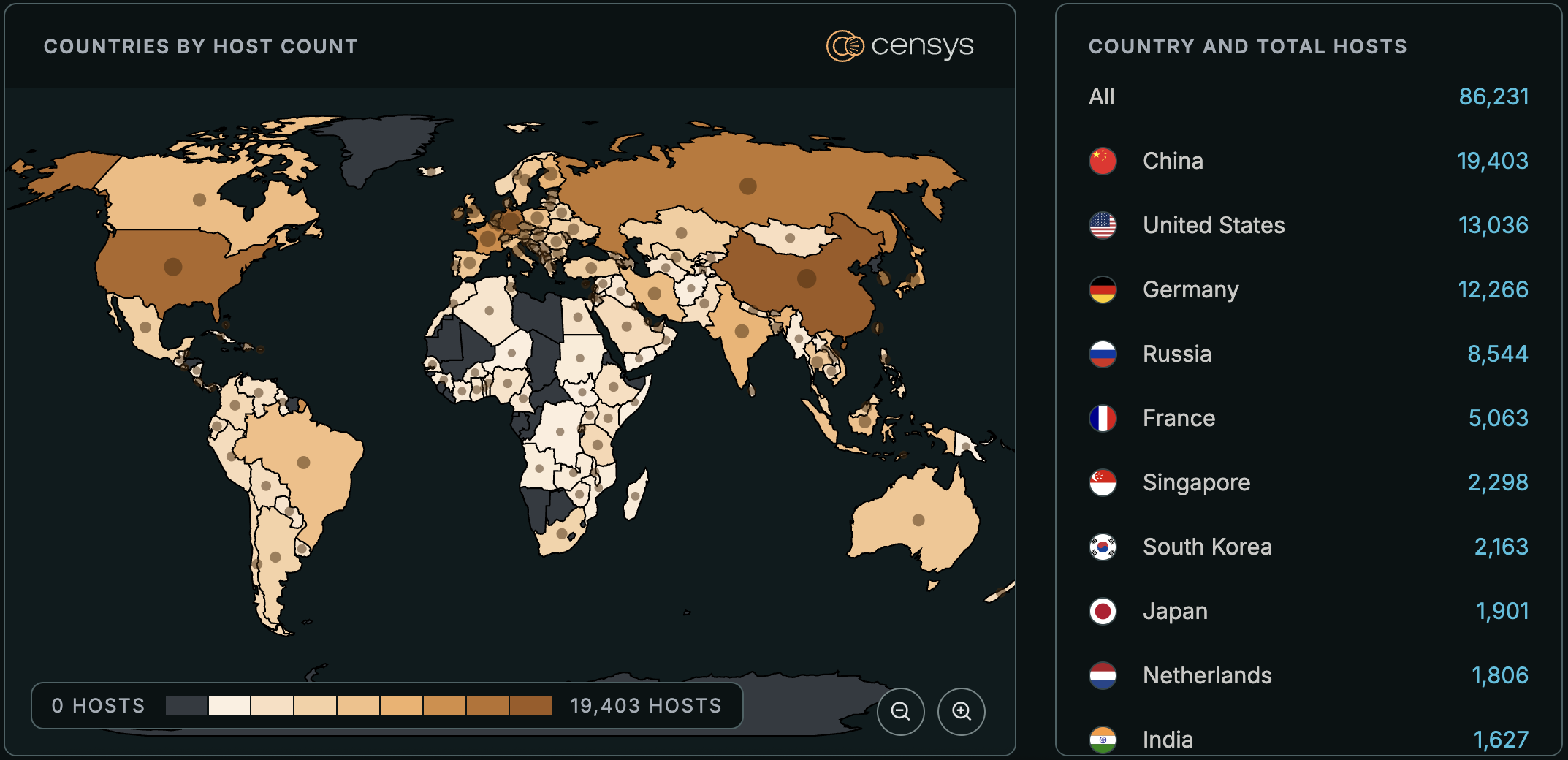
Task: Click the China total 19,403 value
Action: 1493,161
